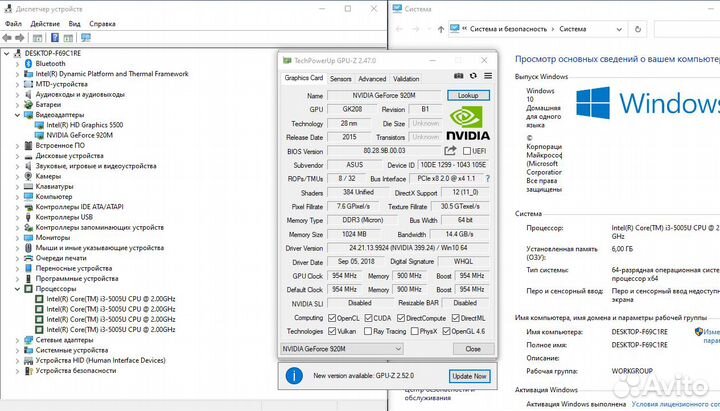Toggle the UEFI checkbox in GPU-Z
Viewport: 720px width, 411px height.
tap(467, 151)
